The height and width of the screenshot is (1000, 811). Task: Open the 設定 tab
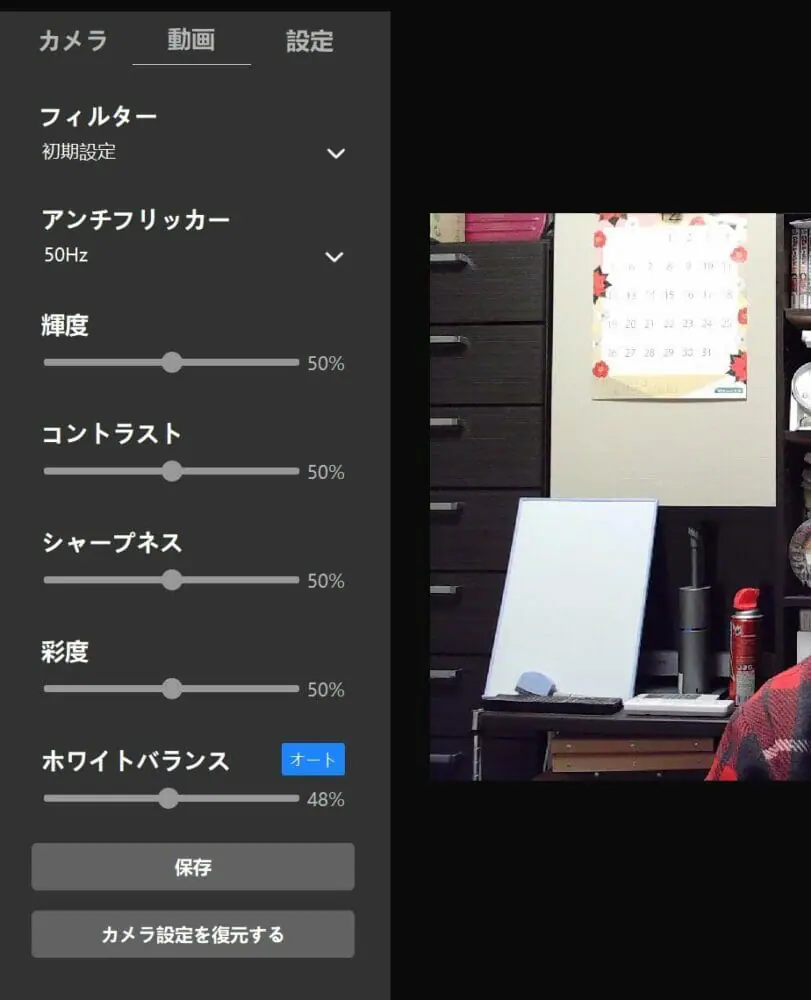(x=309, y=41)
